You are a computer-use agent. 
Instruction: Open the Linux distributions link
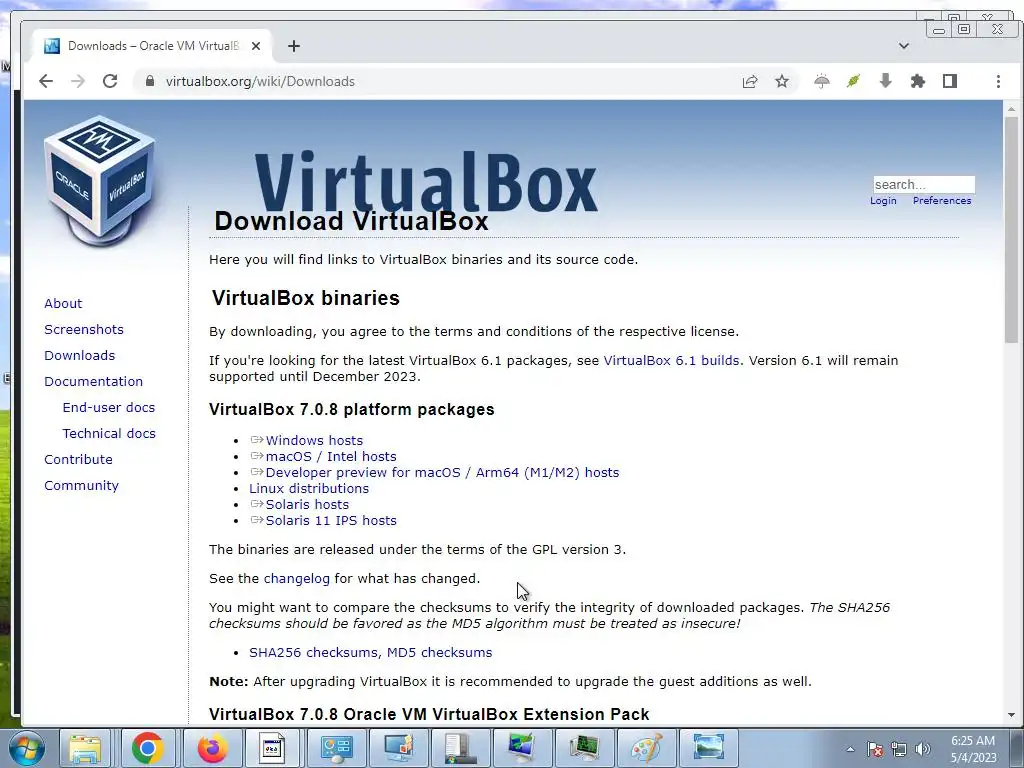(x=309, y=488)
